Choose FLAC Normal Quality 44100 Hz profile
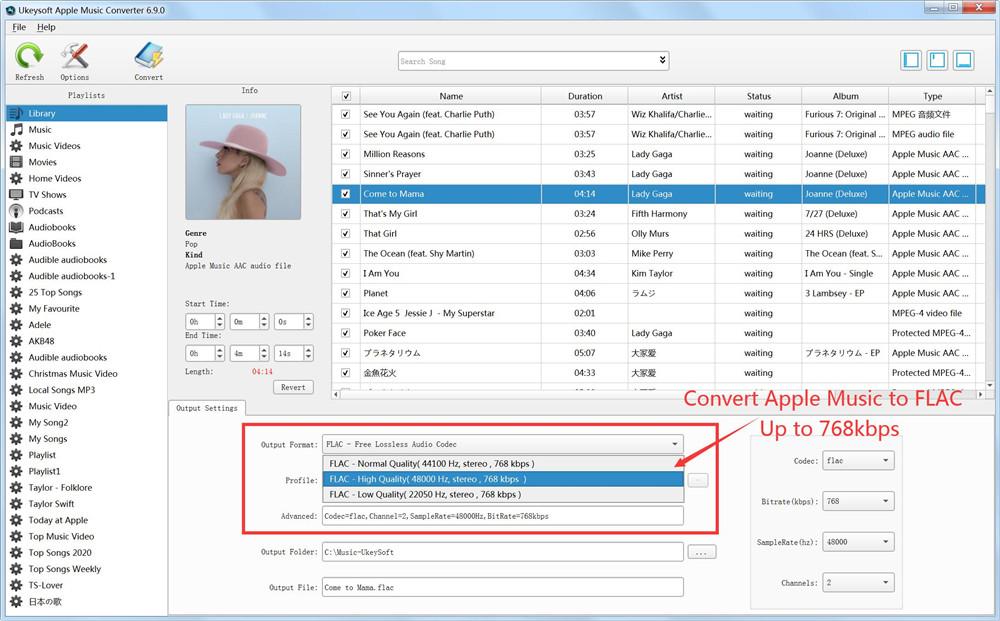 (x=503, y=464)
